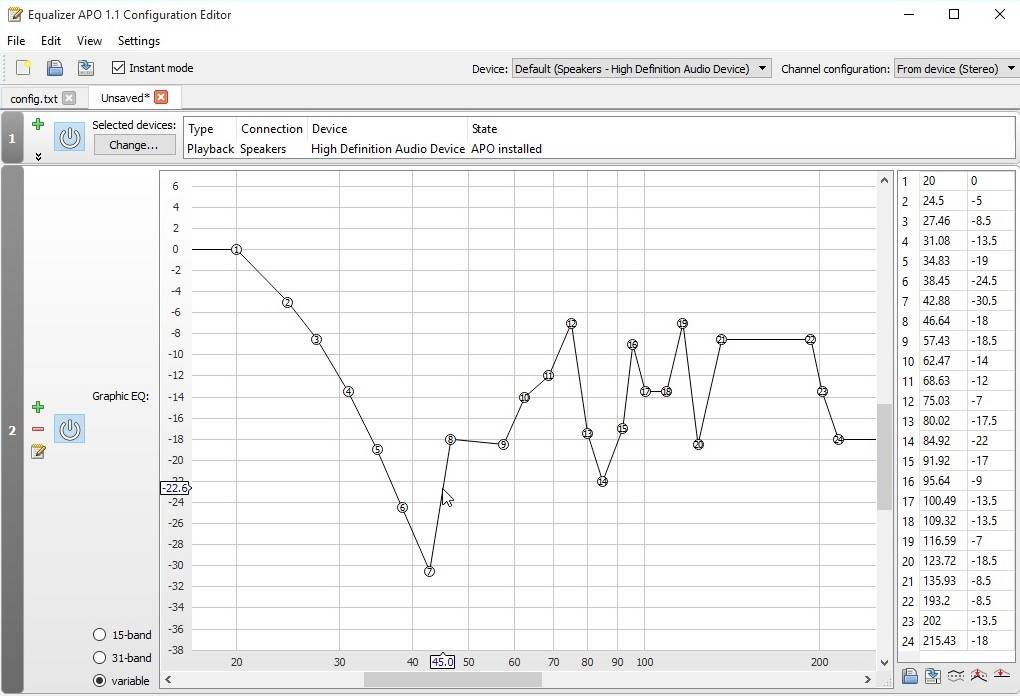
Task: Click the graph scroll-left arrow
Action: pos(168,679)
